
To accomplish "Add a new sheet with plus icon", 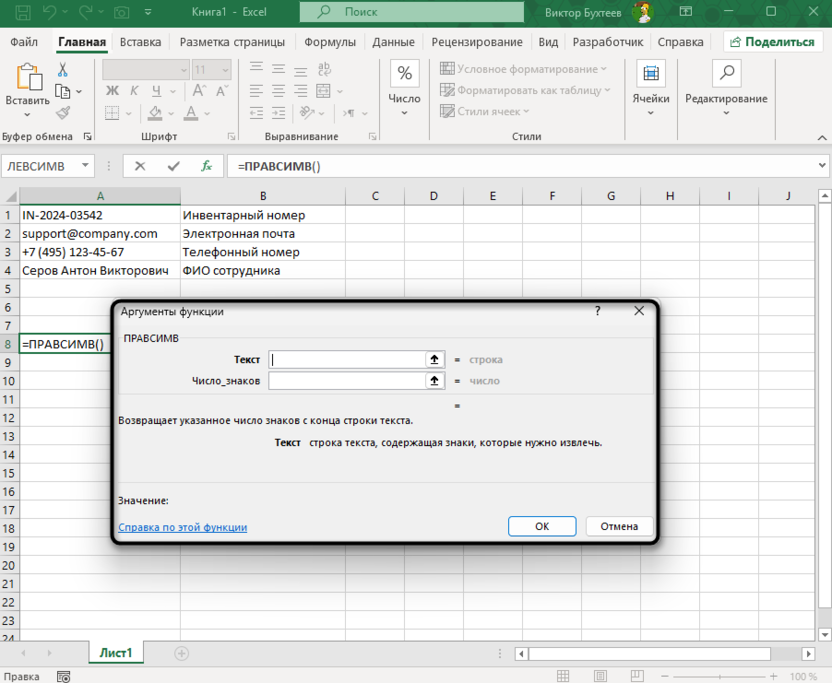I will [181, 653].
